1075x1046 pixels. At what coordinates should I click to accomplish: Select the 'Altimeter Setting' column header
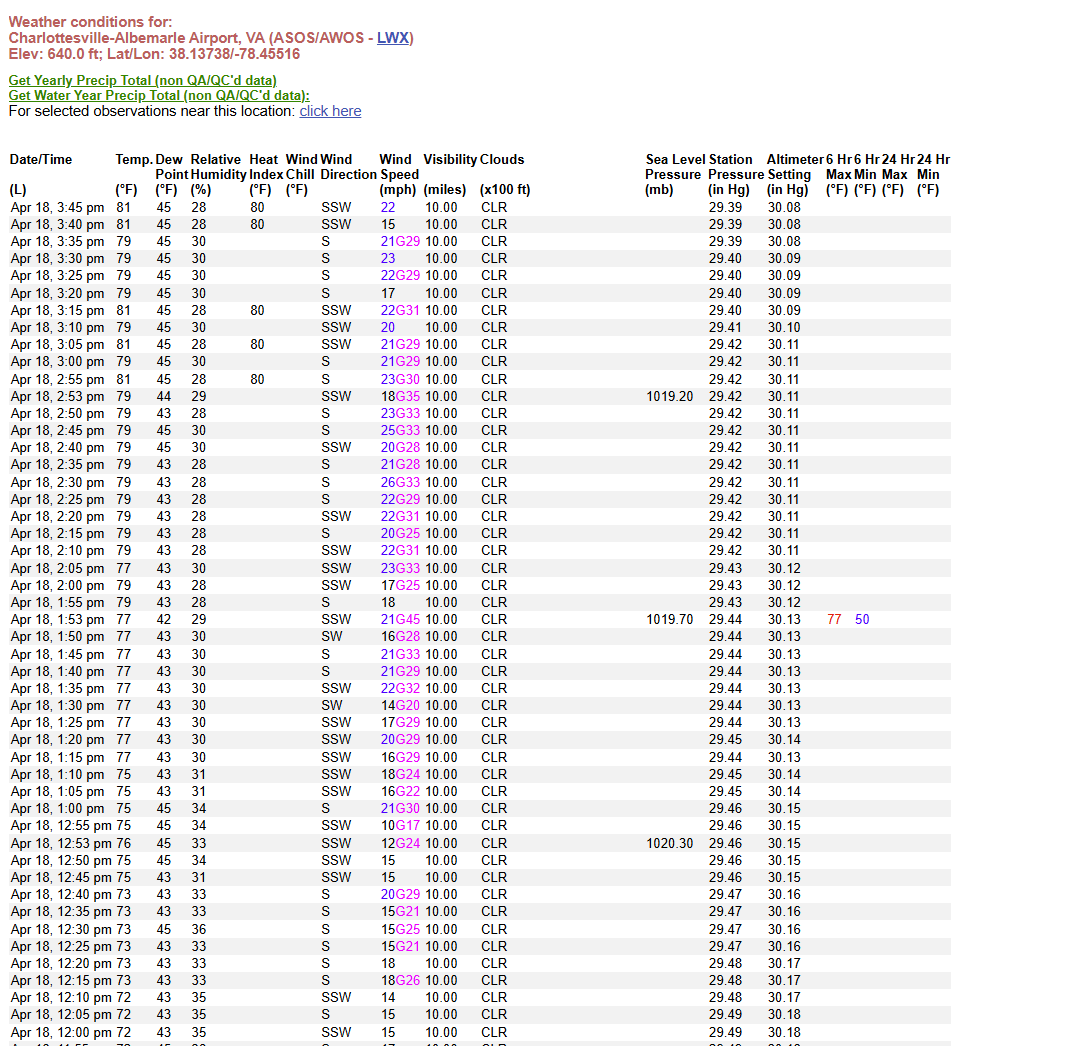point(795,167)
